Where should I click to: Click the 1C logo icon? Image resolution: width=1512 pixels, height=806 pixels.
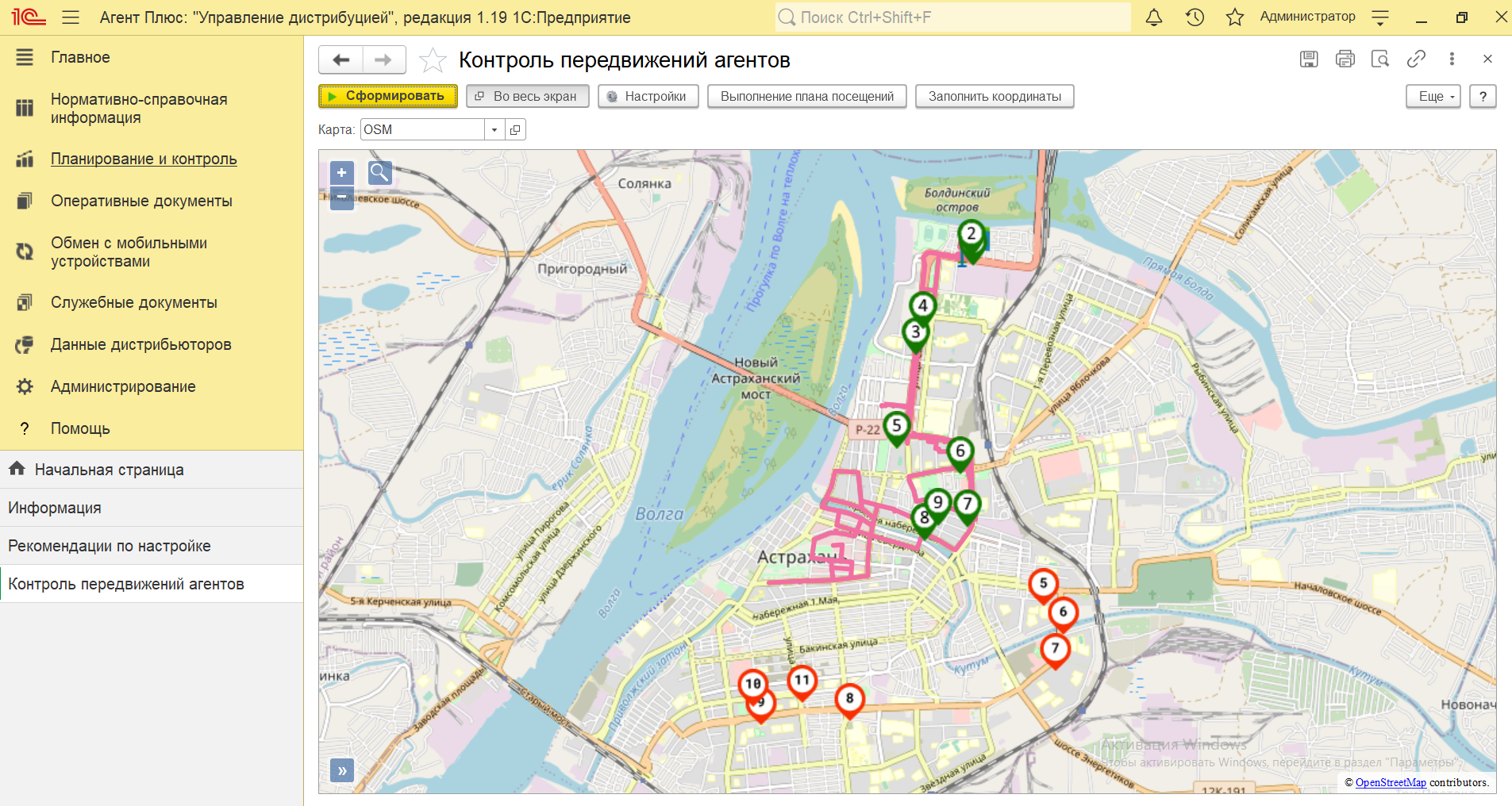pyautogui.click(x=29, y=17)
